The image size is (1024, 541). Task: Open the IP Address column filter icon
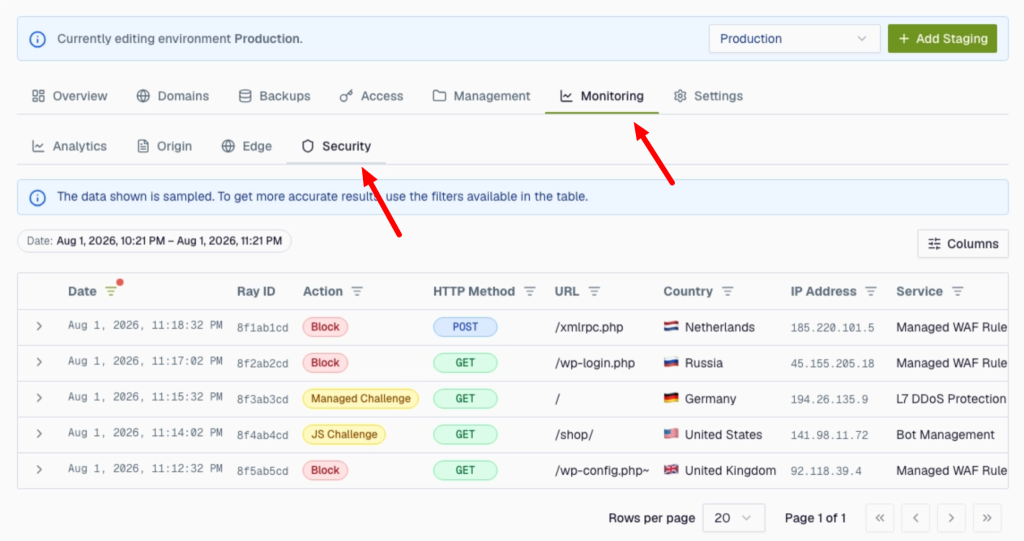point(871,291)
